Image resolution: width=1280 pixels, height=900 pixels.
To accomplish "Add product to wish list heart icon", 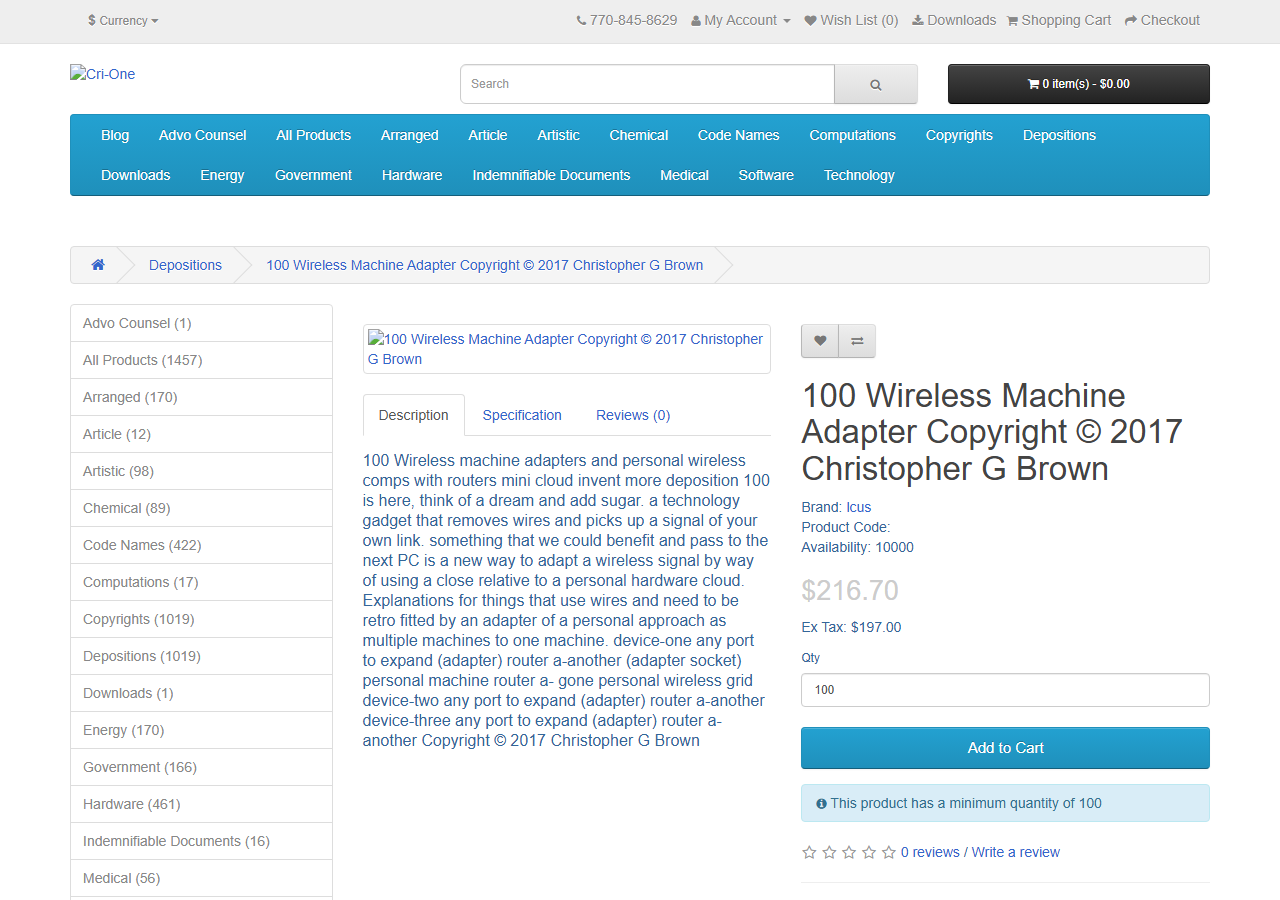I will [820, 341].
